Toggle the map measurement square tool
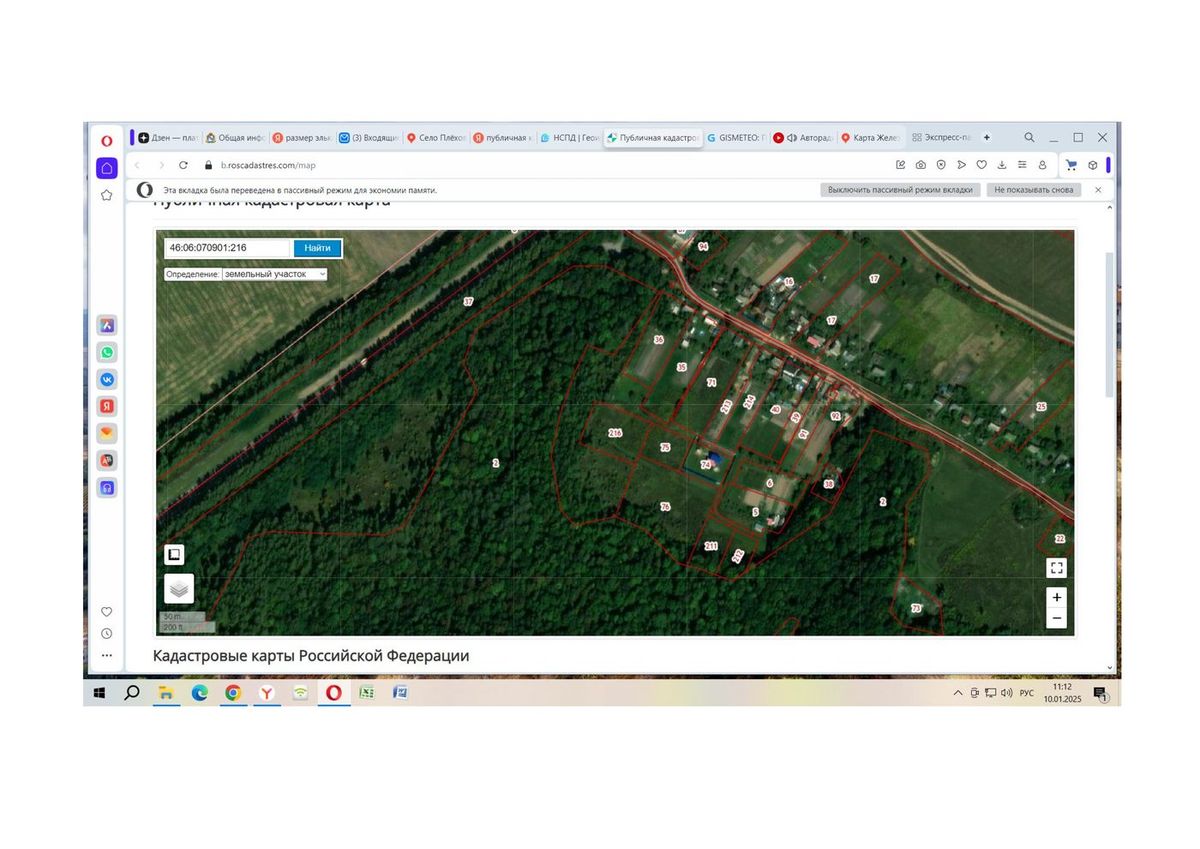Screen dimensions: 1200x849 click(x=174, y=554)
